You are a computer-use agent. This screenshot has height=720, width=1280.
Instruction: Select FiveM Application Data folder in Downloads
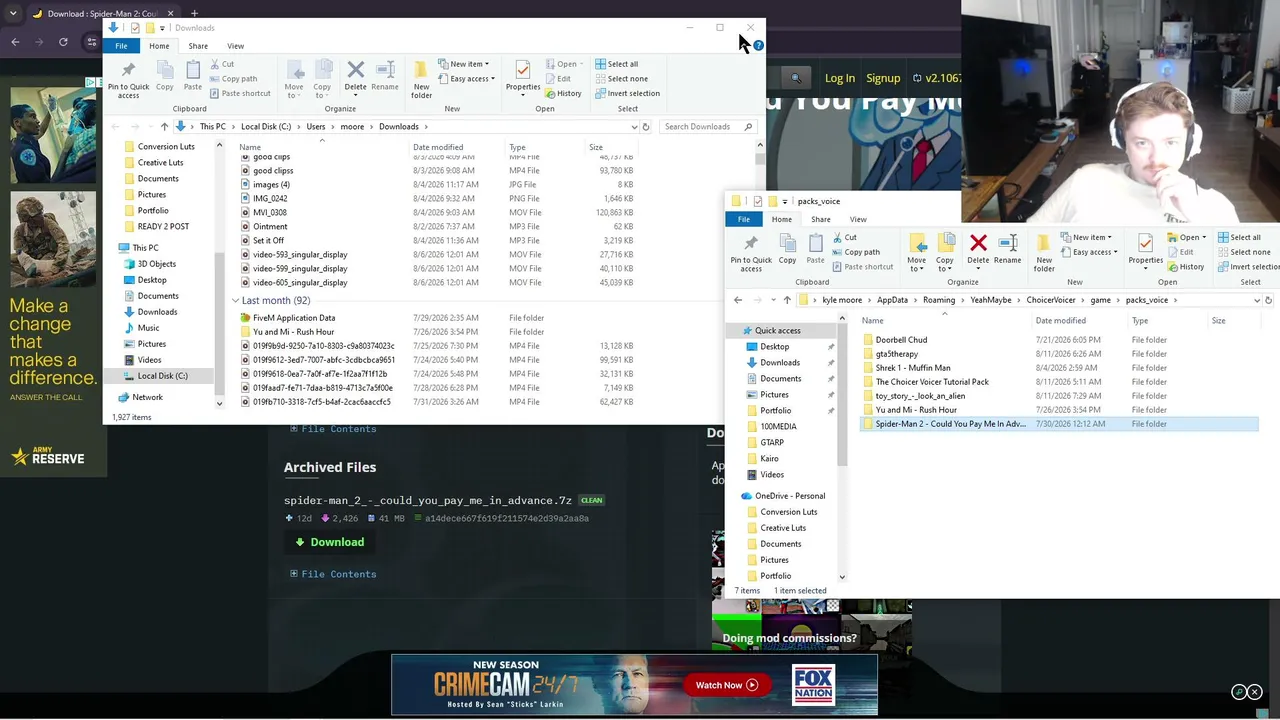(294, 318)
